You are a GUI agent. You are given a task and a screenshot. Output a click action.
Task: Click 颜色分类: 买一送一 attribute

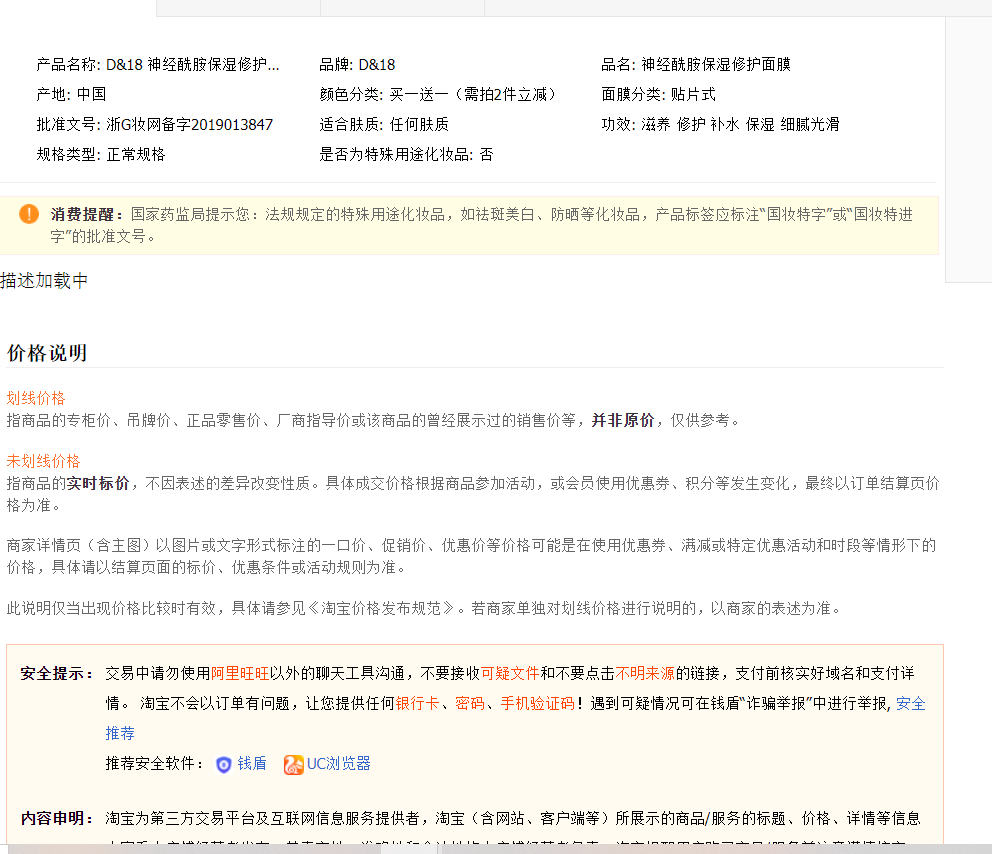[x=438, y=94]
